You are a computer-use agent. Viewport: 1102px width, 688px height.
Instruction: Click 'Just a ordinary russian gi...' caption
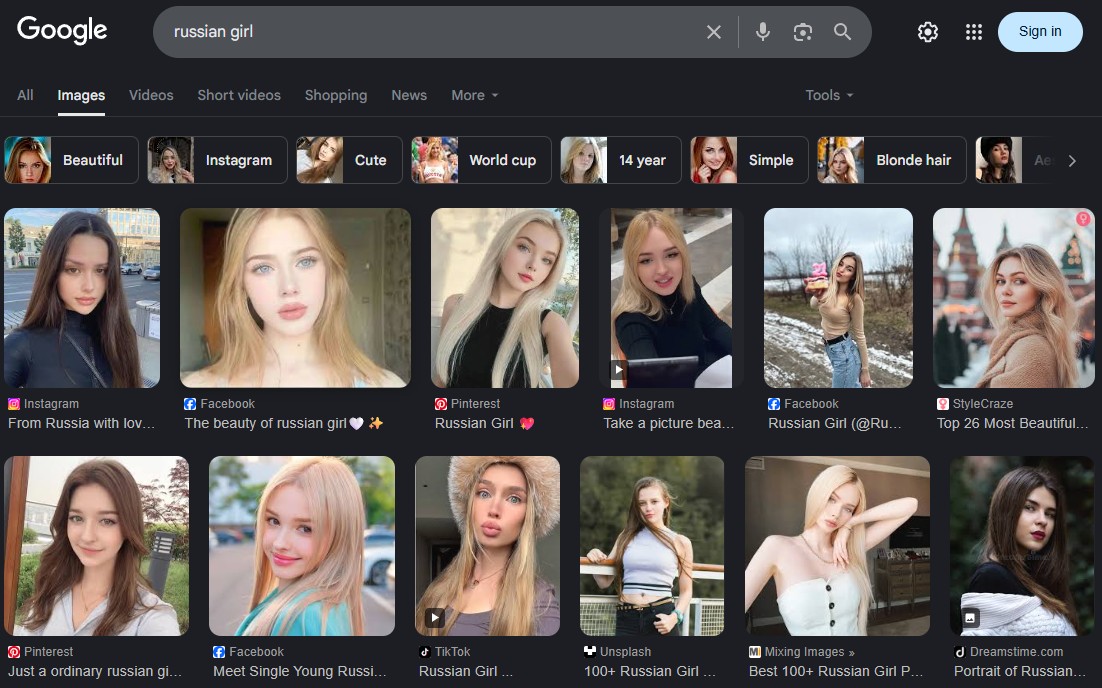(x=95, y=671)
